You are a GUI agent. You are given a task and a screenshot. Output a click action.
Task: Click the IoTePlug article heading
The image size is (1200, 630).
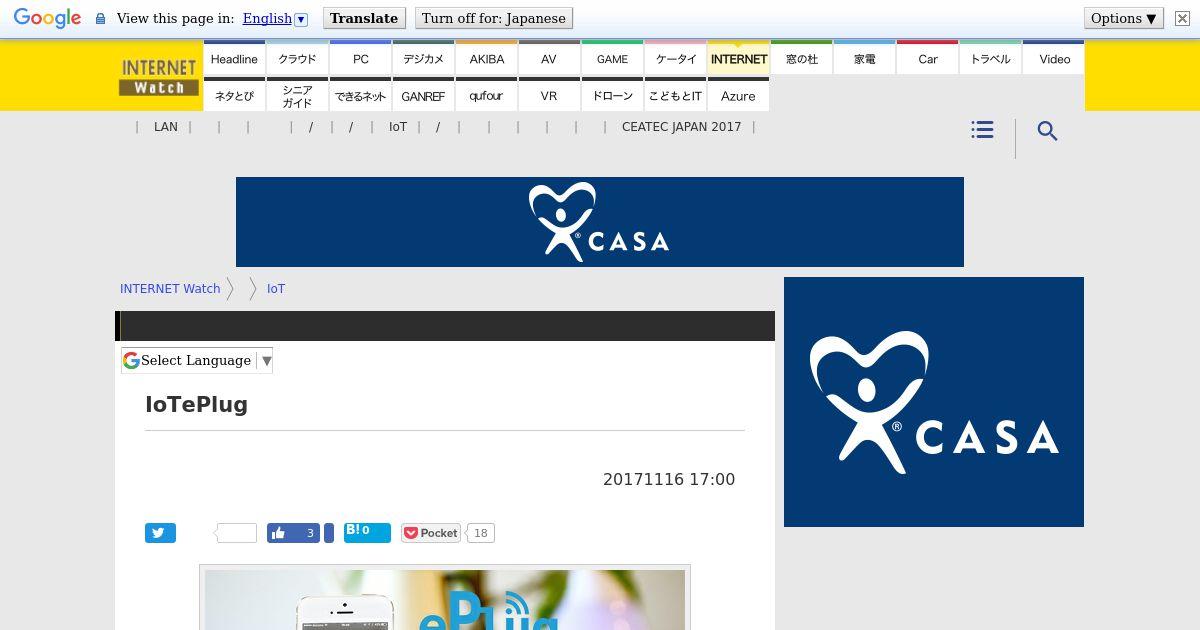pos(197,404)
